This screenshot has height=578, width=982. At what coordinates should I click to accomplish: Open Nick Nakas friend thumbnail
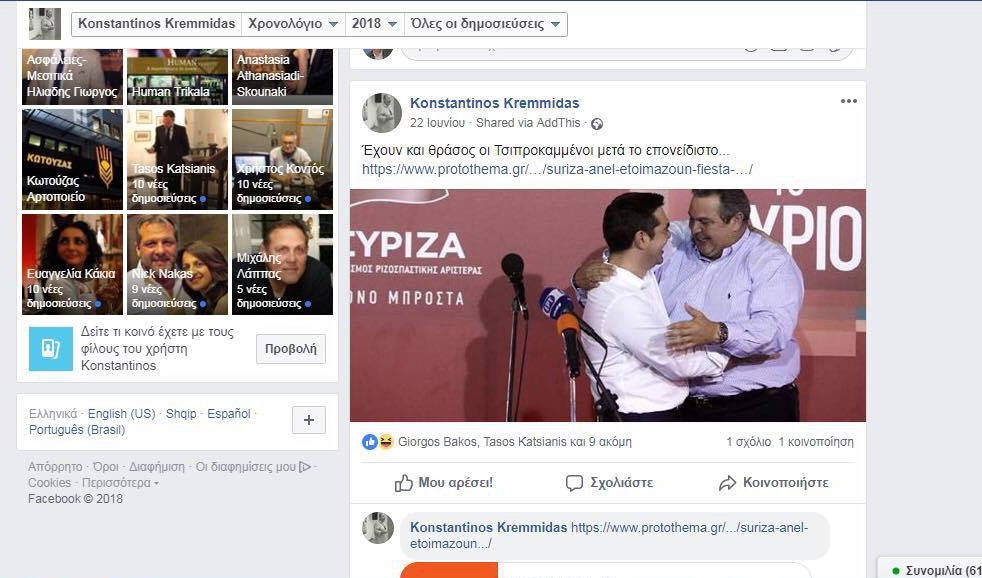pos(178,264)
